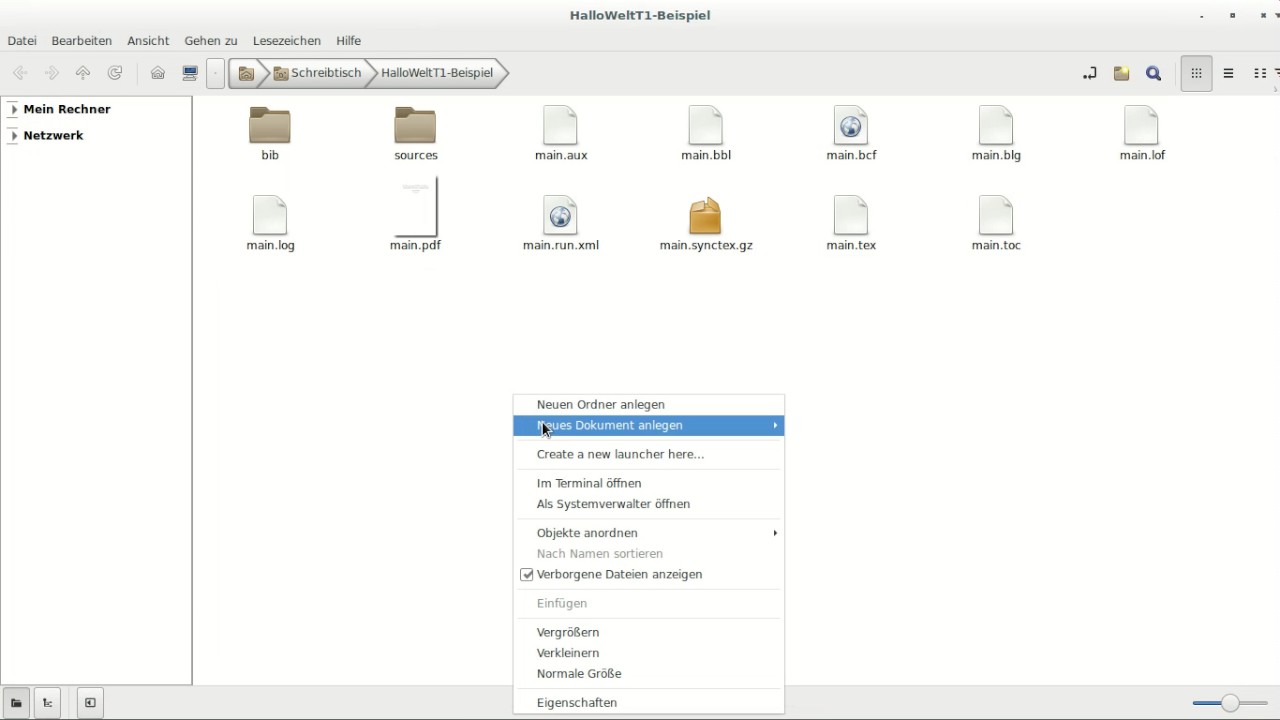Viewport: 1280px width, 720px height.
Task: Go to the home folder via house icon
Action: [x=158, y=73]
